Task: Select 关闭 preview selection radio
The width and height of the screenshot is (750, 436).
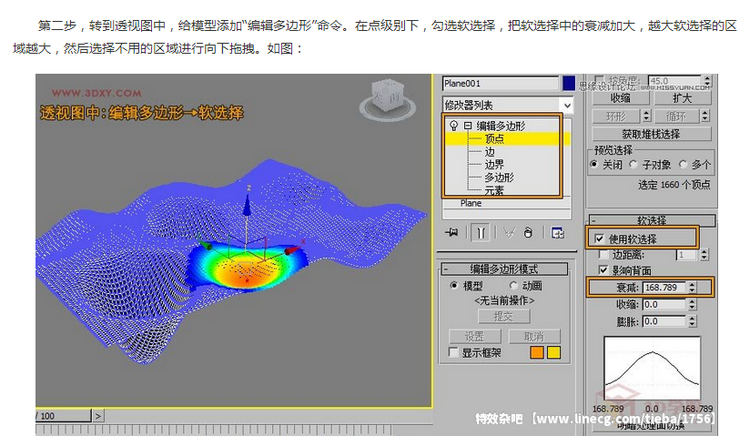Action: click(594, 164)
